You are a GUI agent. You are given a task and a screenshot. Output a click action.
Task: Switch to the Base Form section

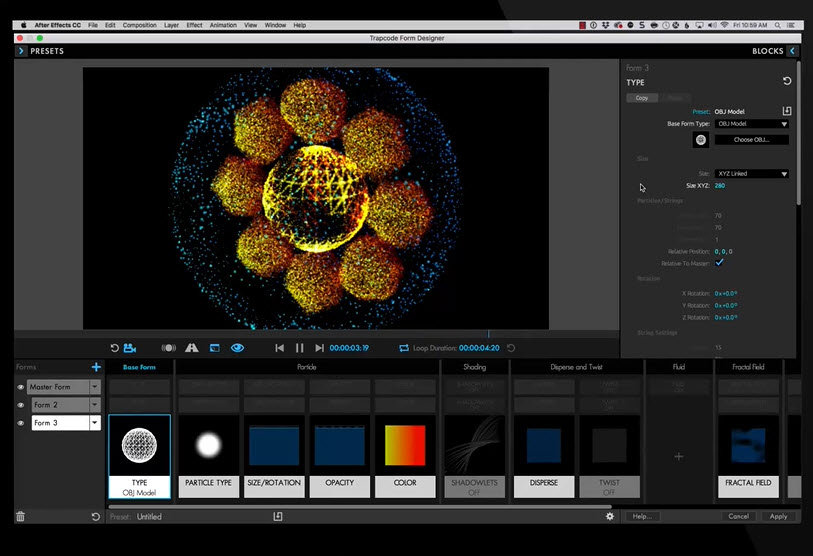pos(139,367)
